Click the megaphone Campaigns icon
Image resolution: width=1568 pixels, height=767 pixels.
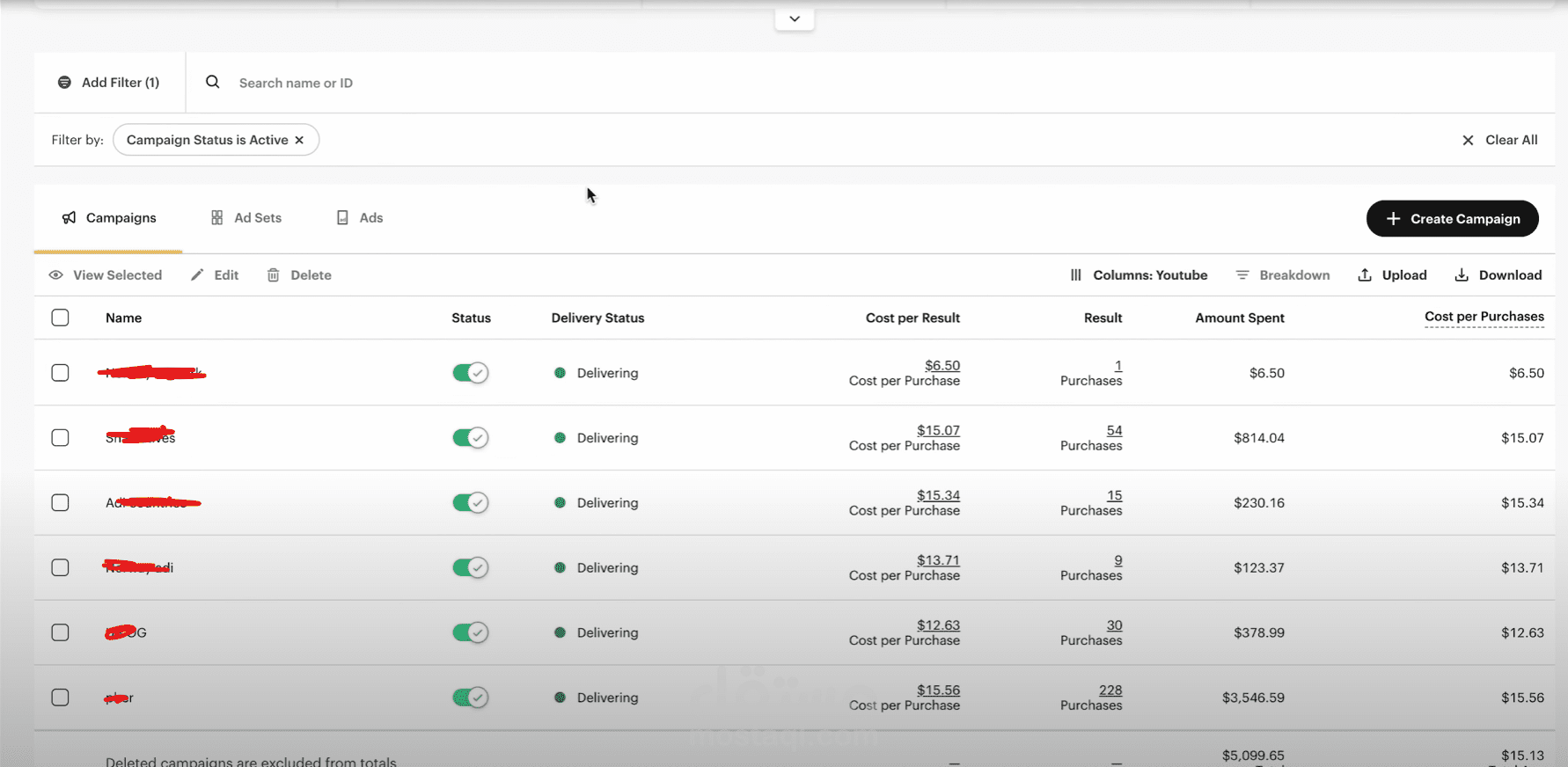coord(69,218)
